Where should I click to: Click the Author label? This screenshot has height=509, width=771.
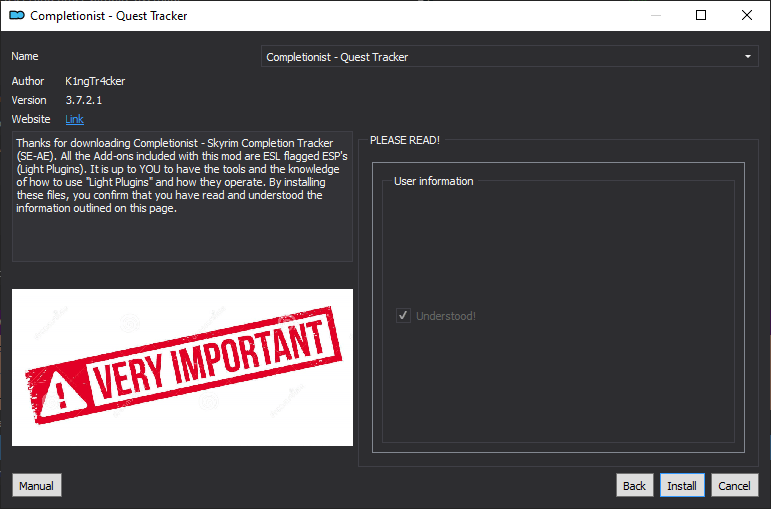pyautogui.click(x=28, y=81)
